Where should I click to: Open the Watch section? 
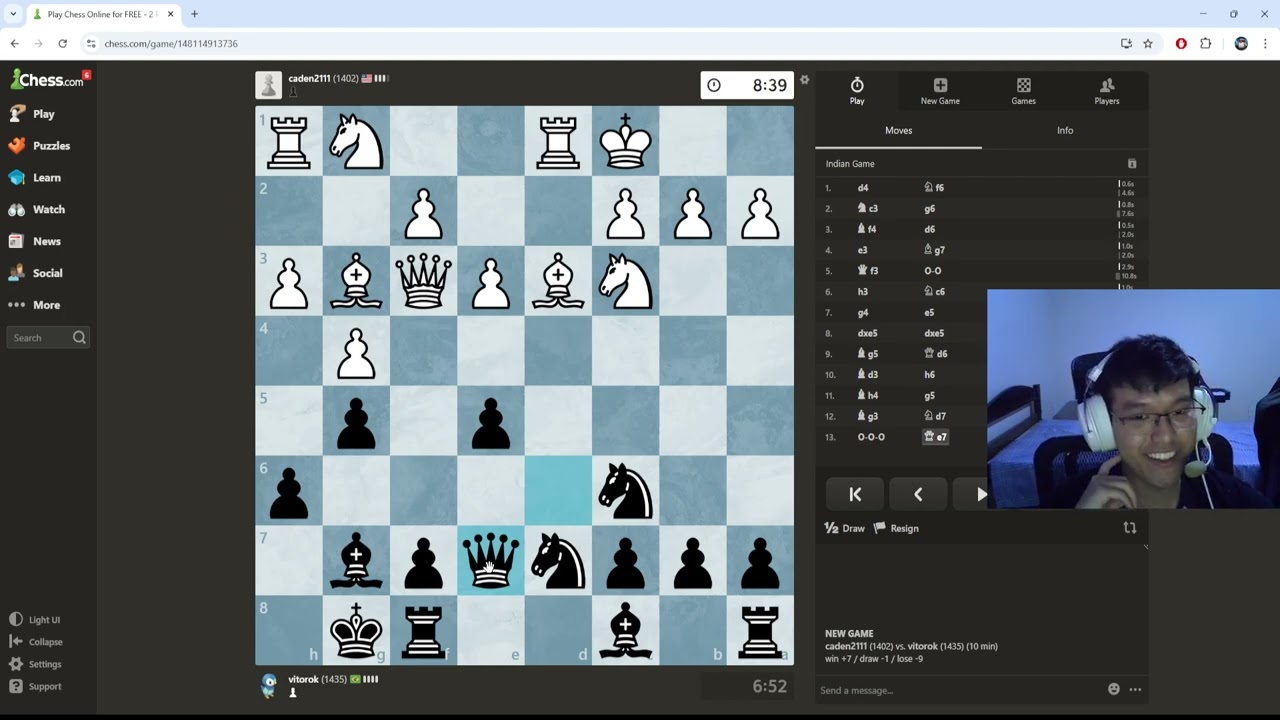click(37, 210)
